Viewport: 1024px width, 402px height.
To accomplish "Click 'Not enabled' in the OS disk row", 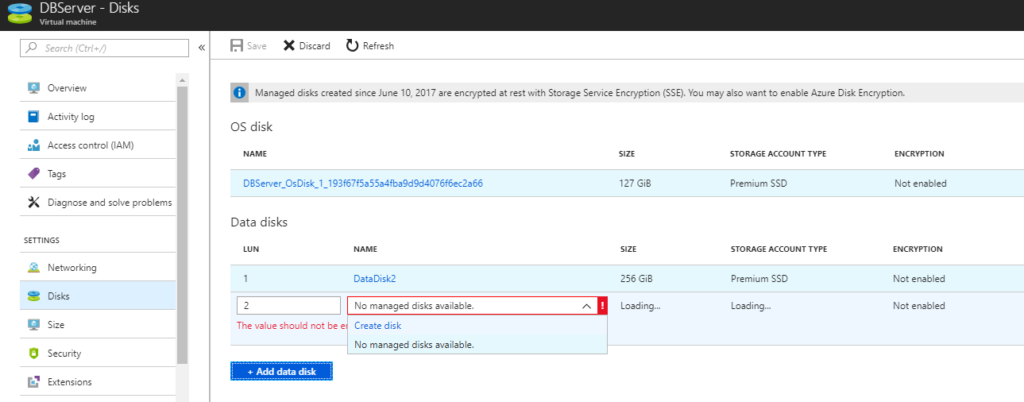I will [x=920, y=183].
